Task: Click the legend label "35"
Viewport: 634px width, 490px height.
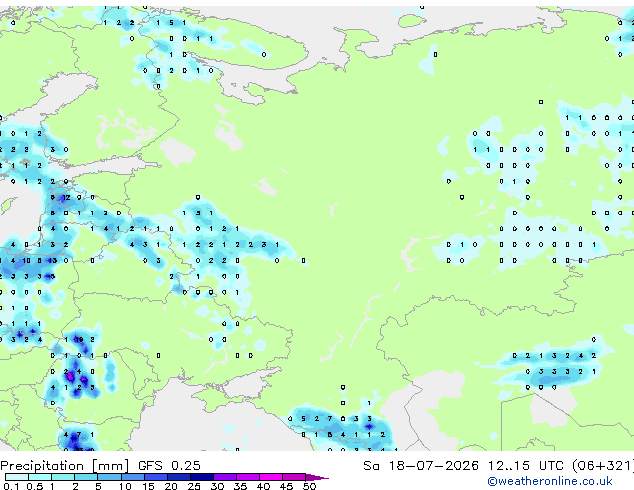Action: coord(240,486)
